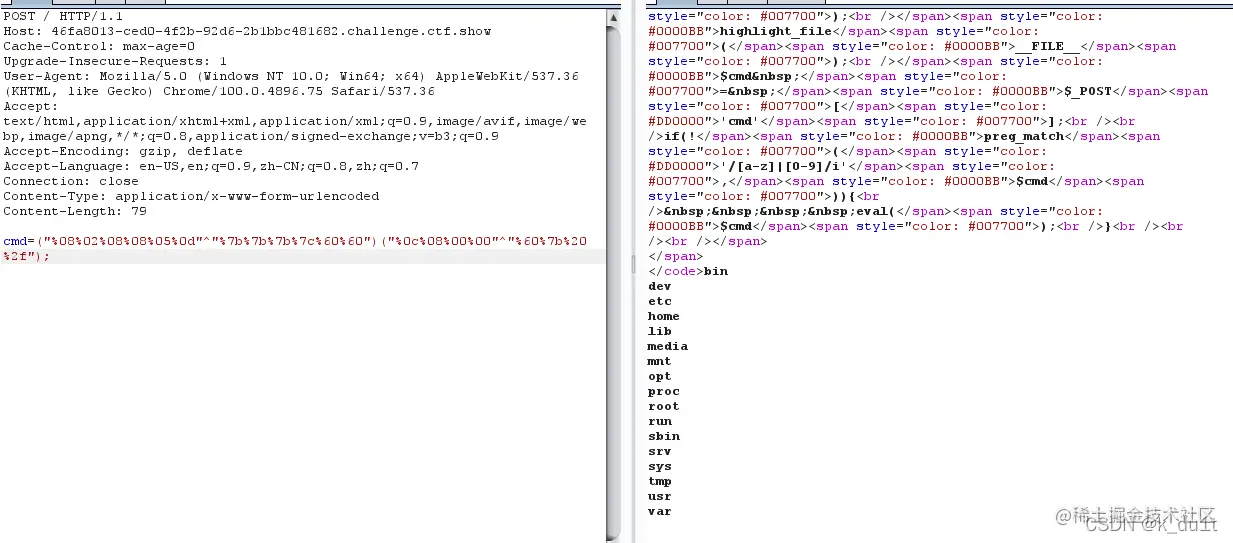This screenshot has height=543, width=1233.
Task: Click the 'POST / HTTP/1.1' request line
Action: click(x=63, y=16)
